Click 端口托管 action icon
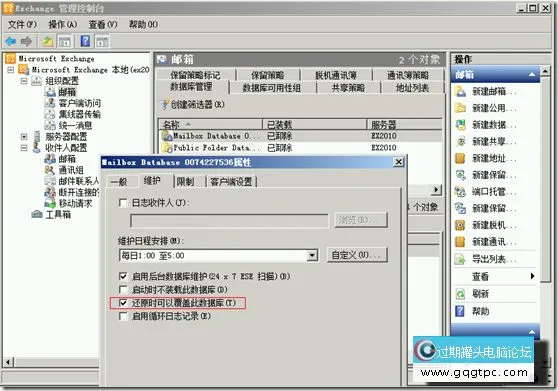The width and height of the screenshot is (558, 391). [x=460, y=192]
